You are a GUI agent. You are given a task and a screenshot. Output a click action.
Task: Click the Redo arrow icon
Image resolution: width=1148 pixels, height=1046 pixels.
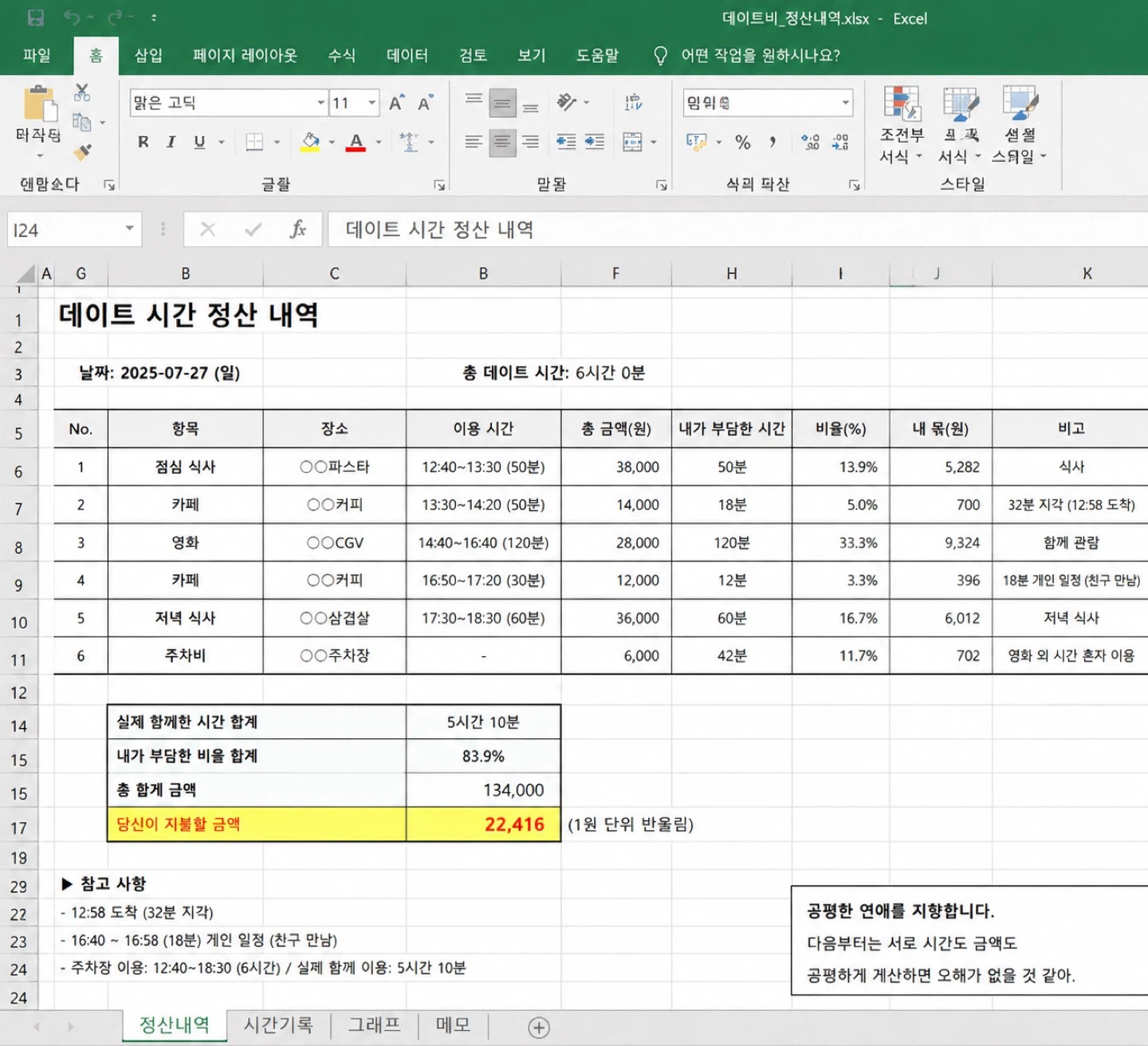(116, 18)
